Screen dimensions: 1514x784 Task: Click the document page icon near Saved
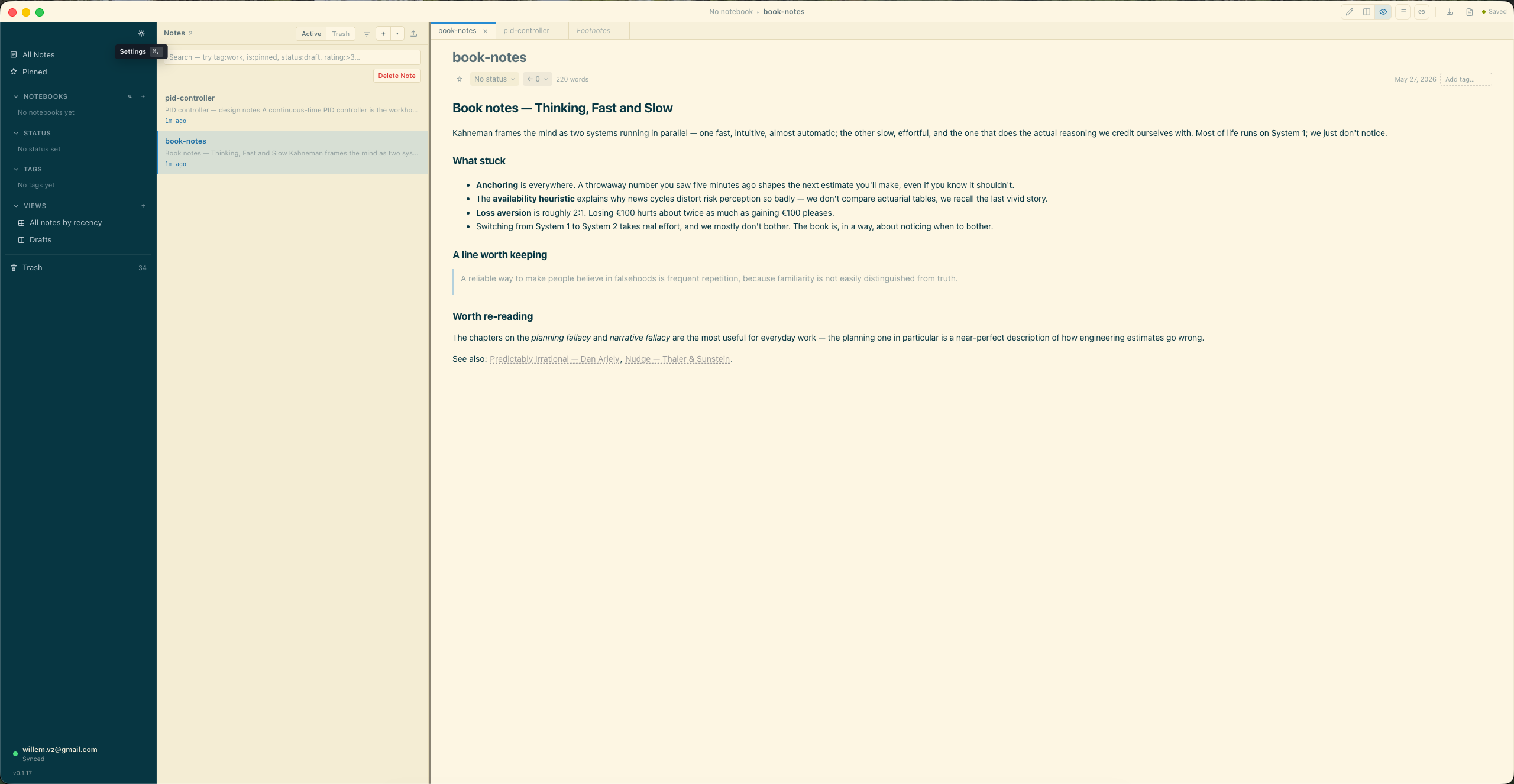coord(1470,12)
